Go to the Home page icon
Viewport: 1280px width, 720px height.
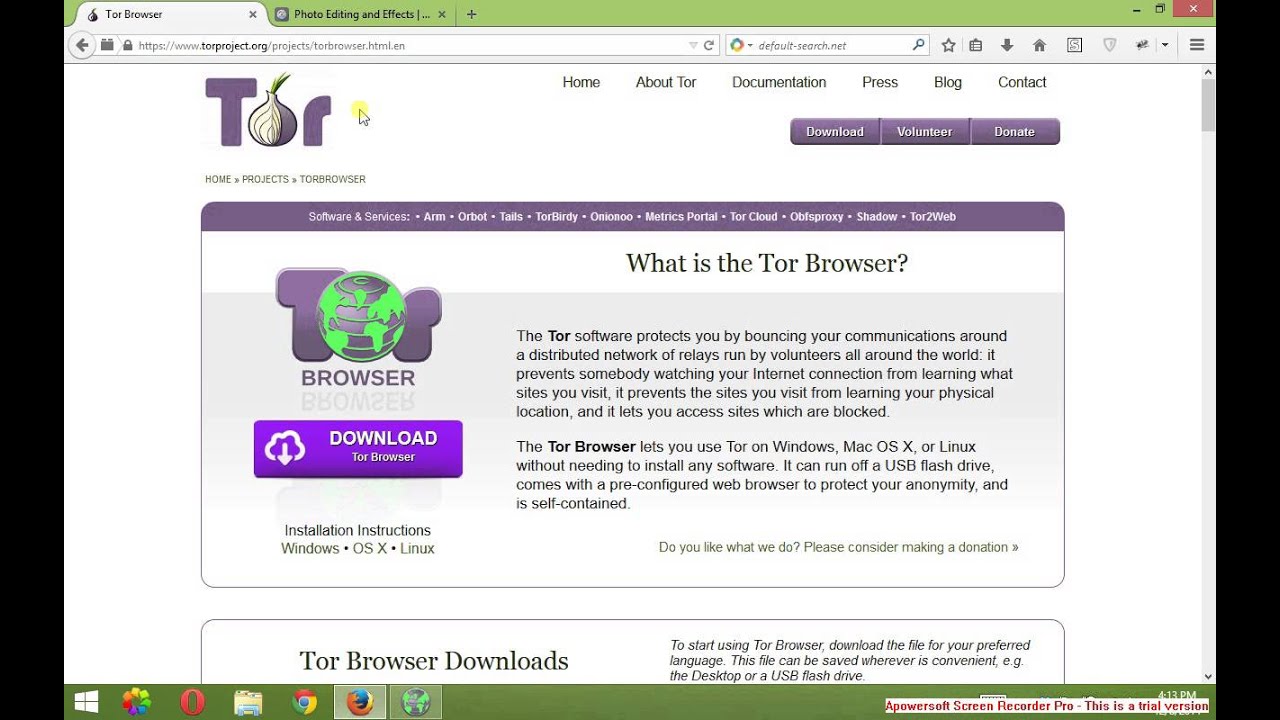pyautogui.click(x=1039, y=45)
